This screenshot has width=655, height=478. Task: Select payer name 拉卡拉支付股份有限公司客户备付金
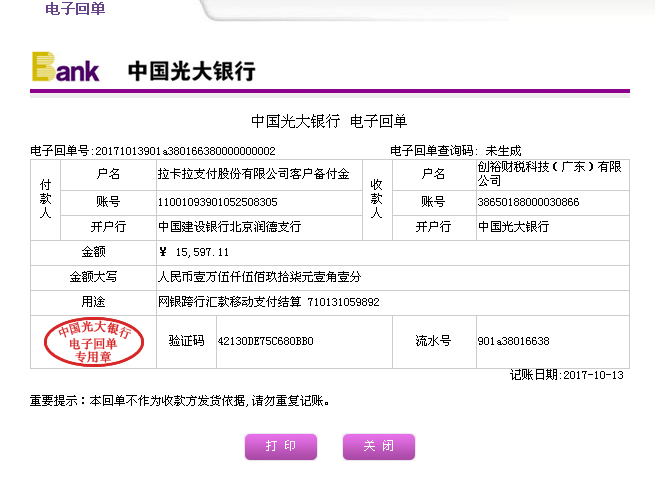click(x=253, y=174)
